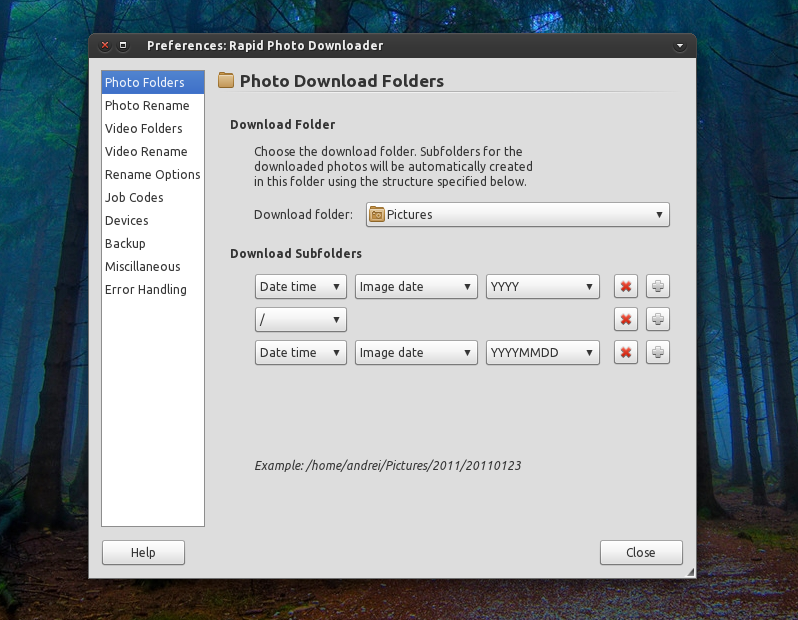The height and width of the screenshot is (620, 798).
Task: Click the Download Subfolders heading
Action: point(296,253)
